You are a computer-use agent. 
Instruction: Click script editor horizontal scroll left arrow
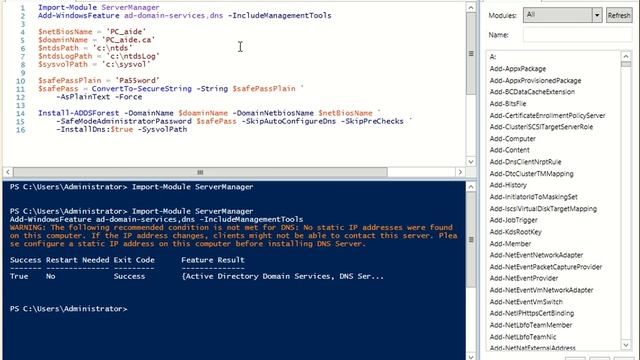coord(8,172)
